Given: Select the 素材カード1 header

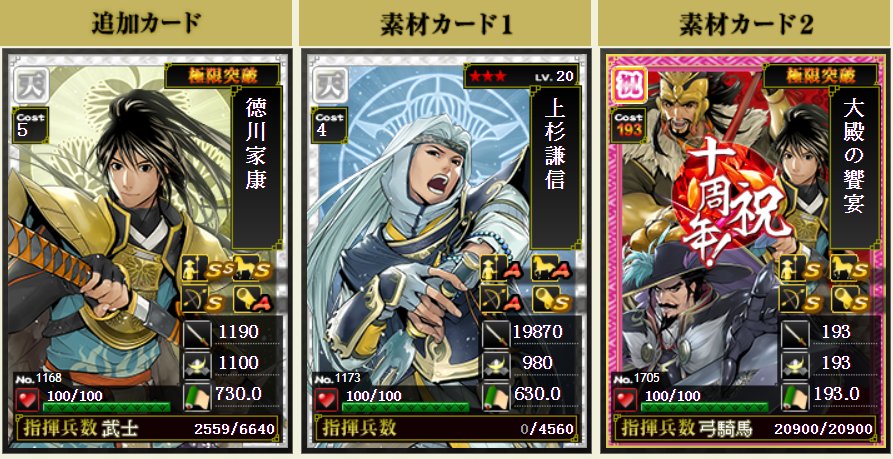Looking at the screenshot, I should coord(445,23).
